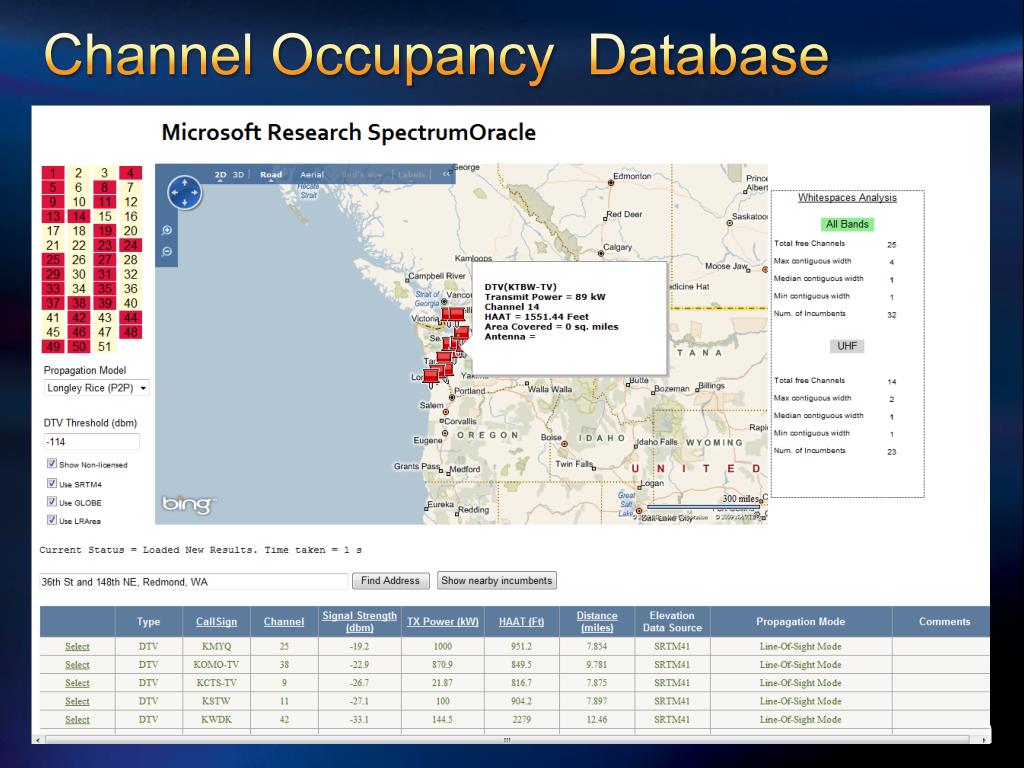Sort table by CallSign column
Image resolution: width=1024 pixels, height=768 pixels.
click(x=216, y=622)
